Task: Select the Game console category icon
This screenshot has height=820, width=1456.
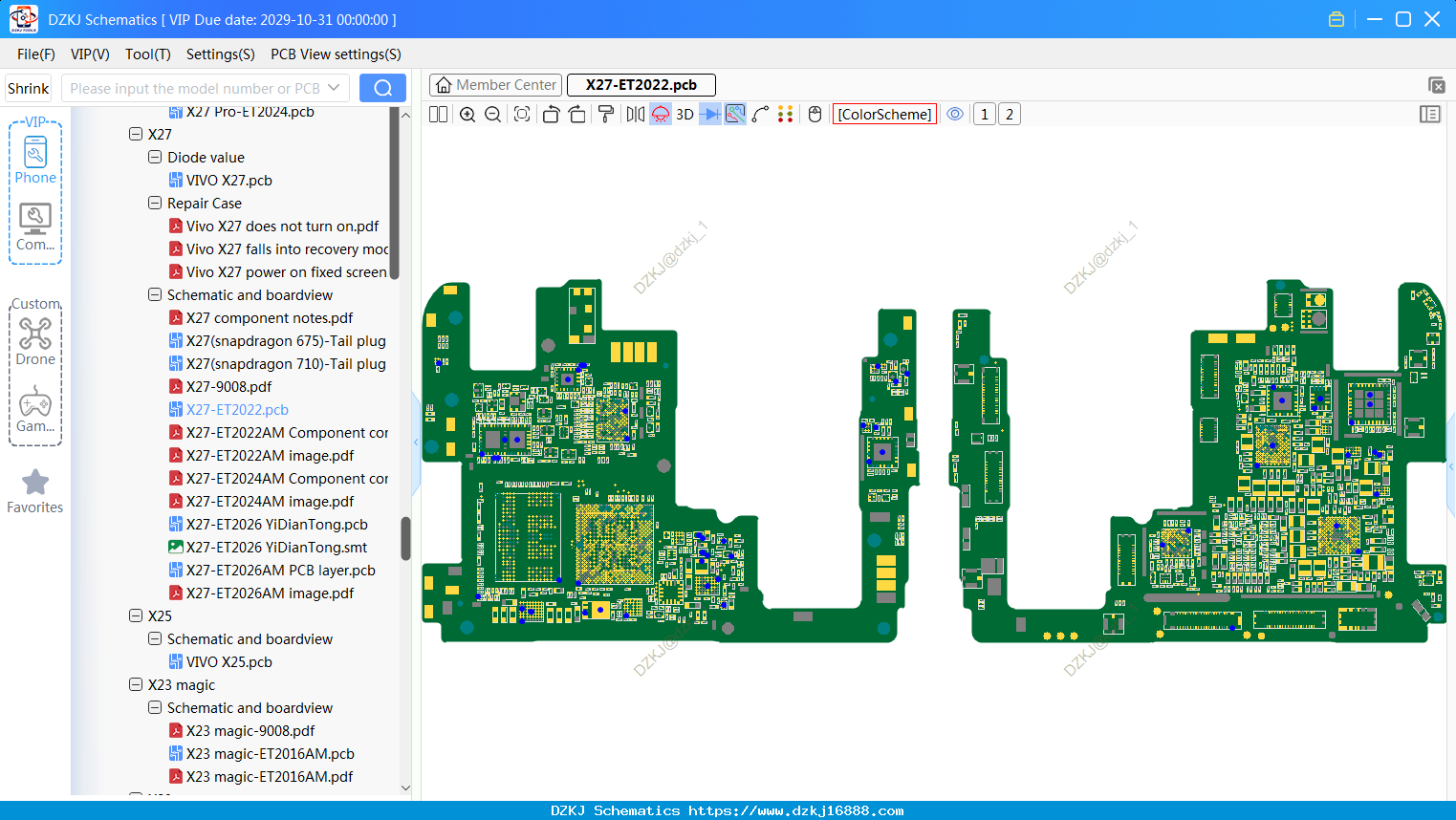Action: click(35, 409)
